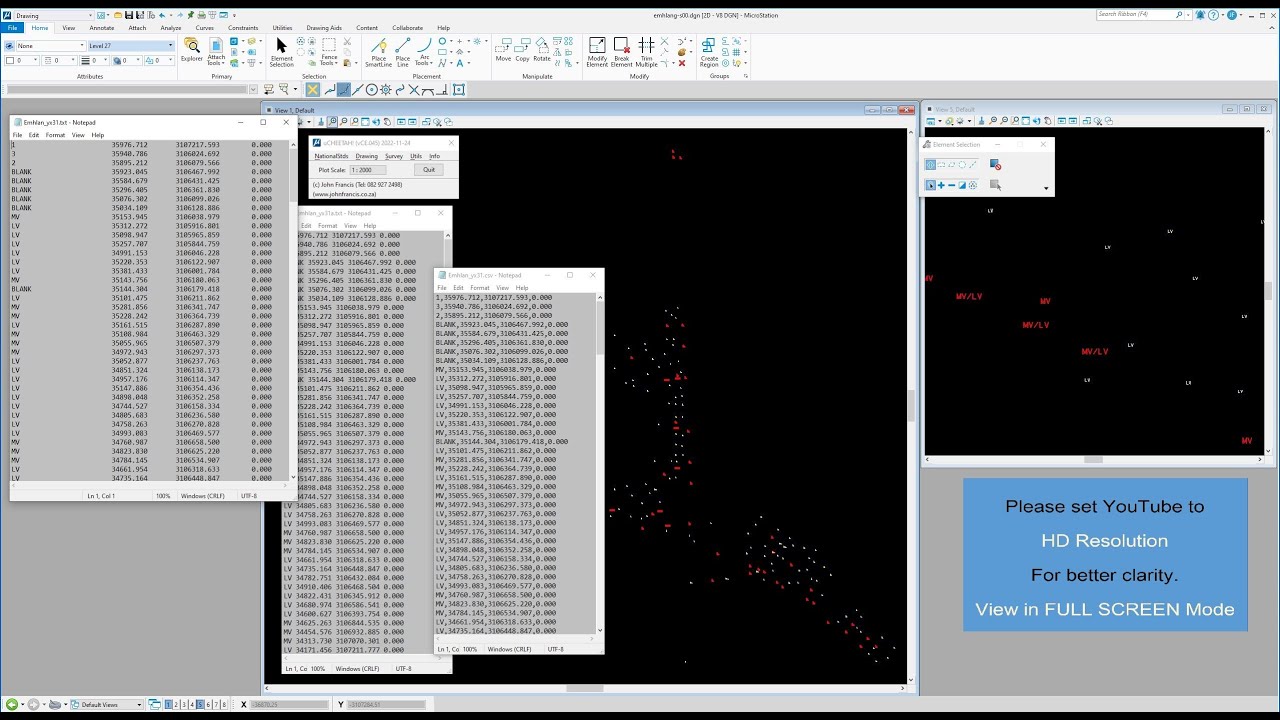Select the Place Line tool
This screenshot has height=720, width=1280.
(x=403, y=52)
